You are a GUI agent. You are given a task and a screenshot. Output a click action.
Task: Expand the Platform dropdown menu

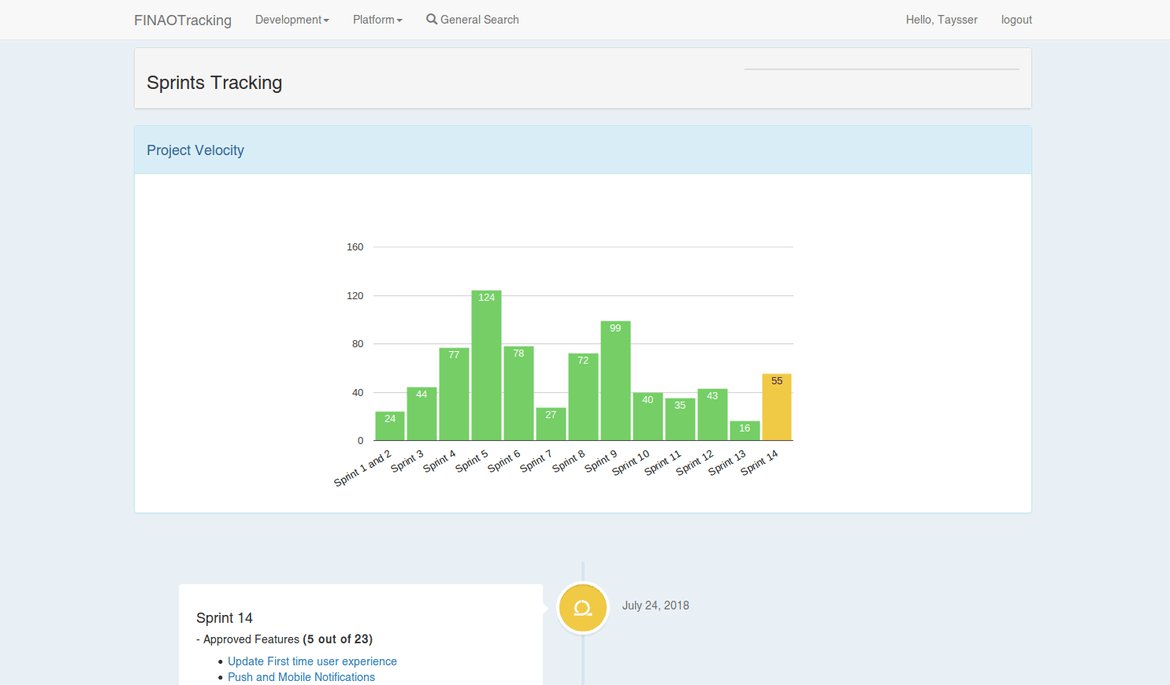coord(378,20)
